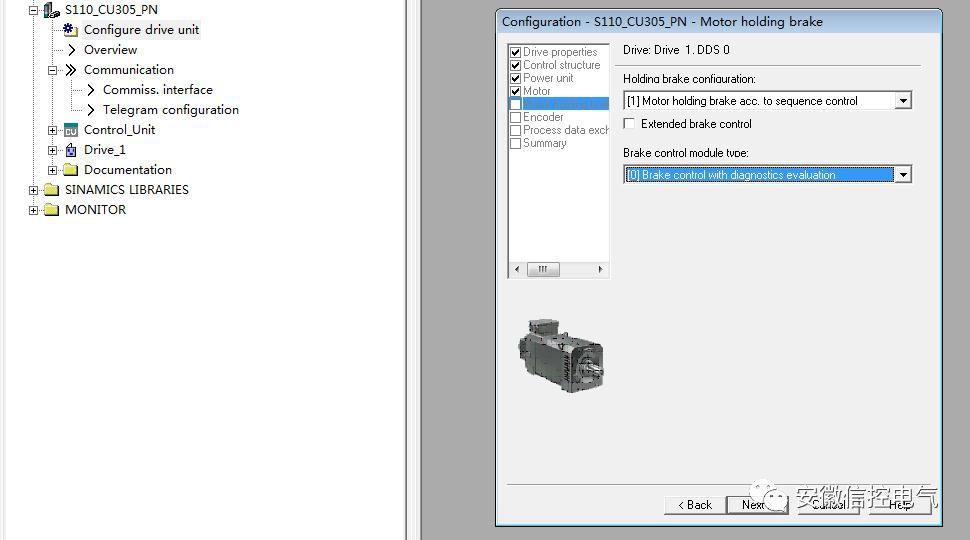The height and width of the screenshot is (540, 970).
Task: Click the Power unit step label
Action: coord(548,78)
